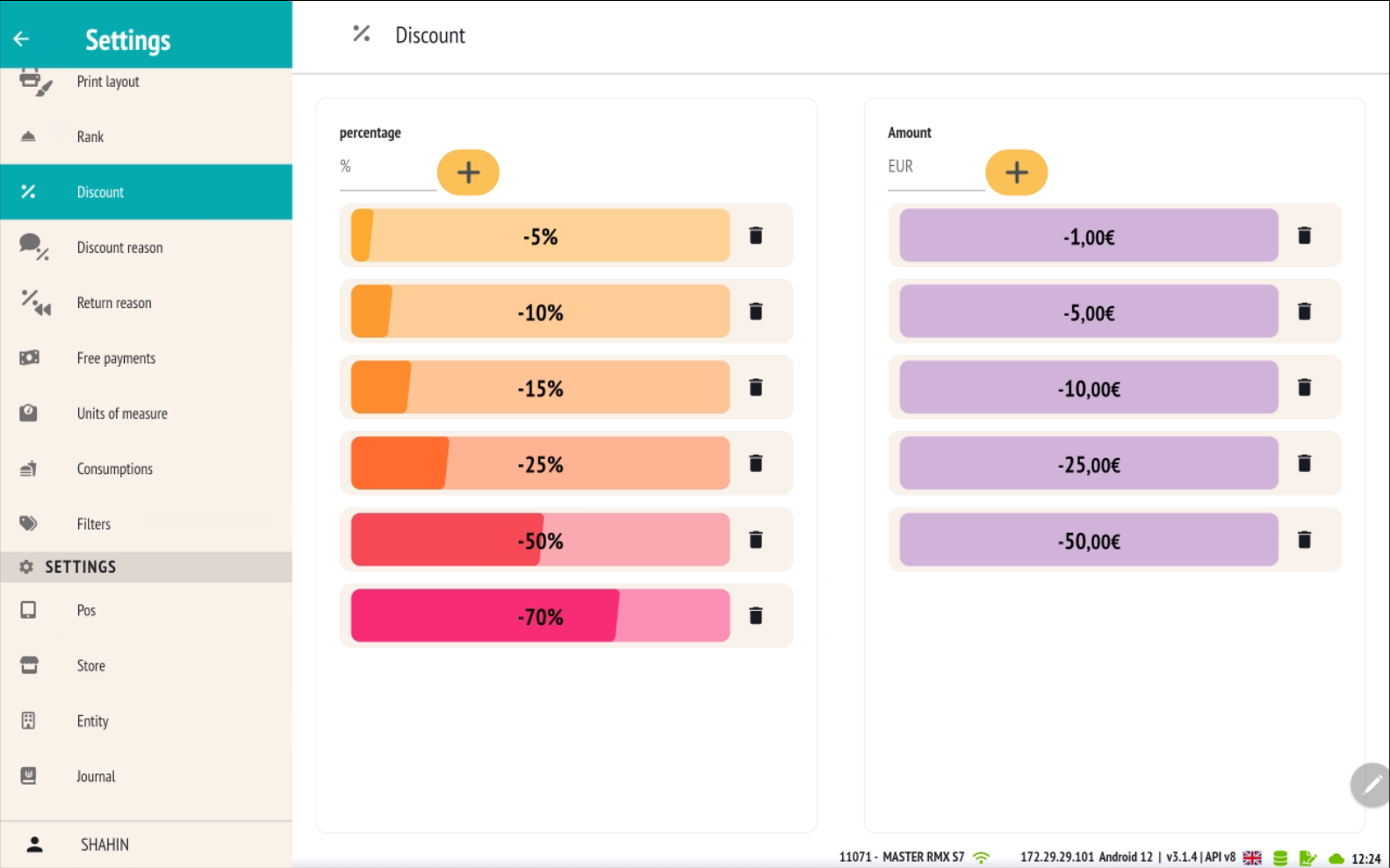Remove the -50,00€ amount using trash icon

point(1304,540)
